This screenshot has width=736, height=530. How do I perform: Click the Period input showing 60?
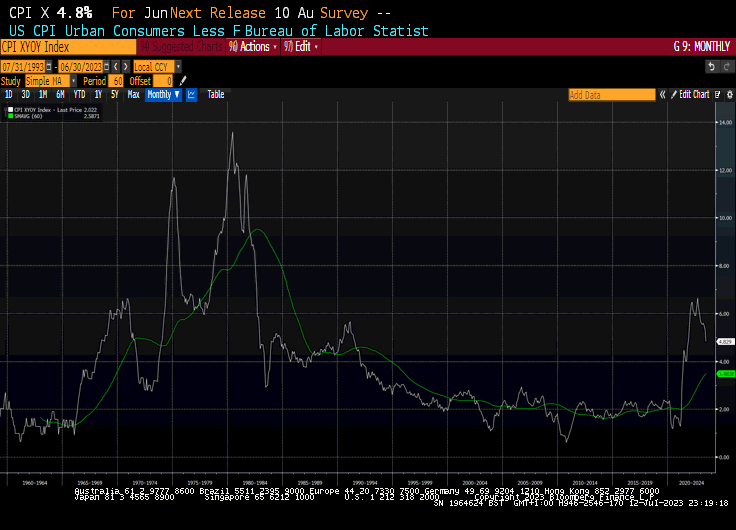(116, 81)
